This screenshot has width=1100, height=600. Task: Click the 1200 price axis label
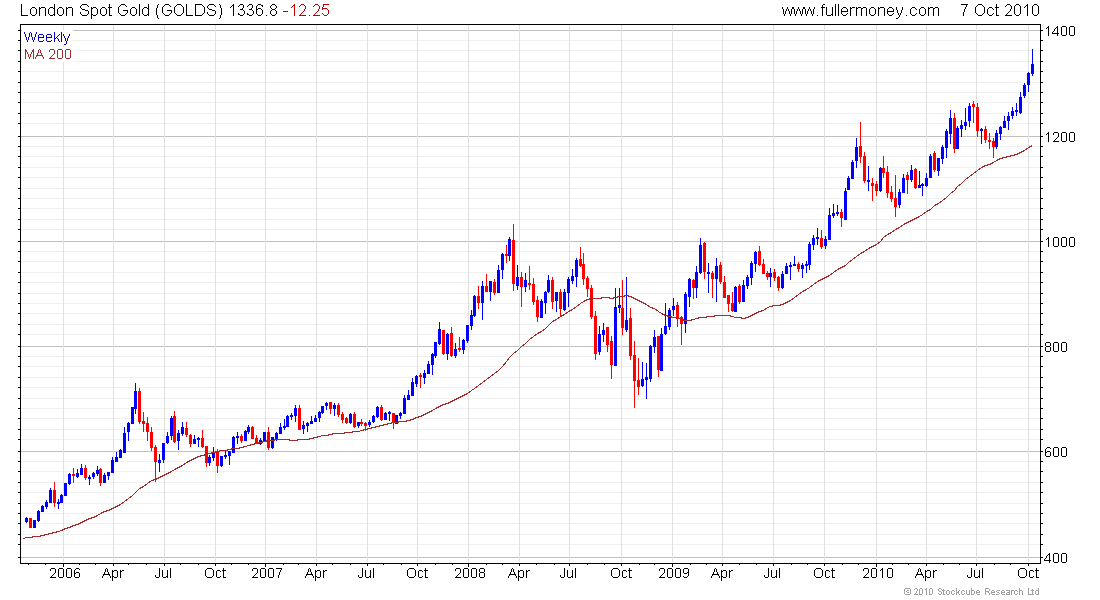click(x=1059, y=137)
